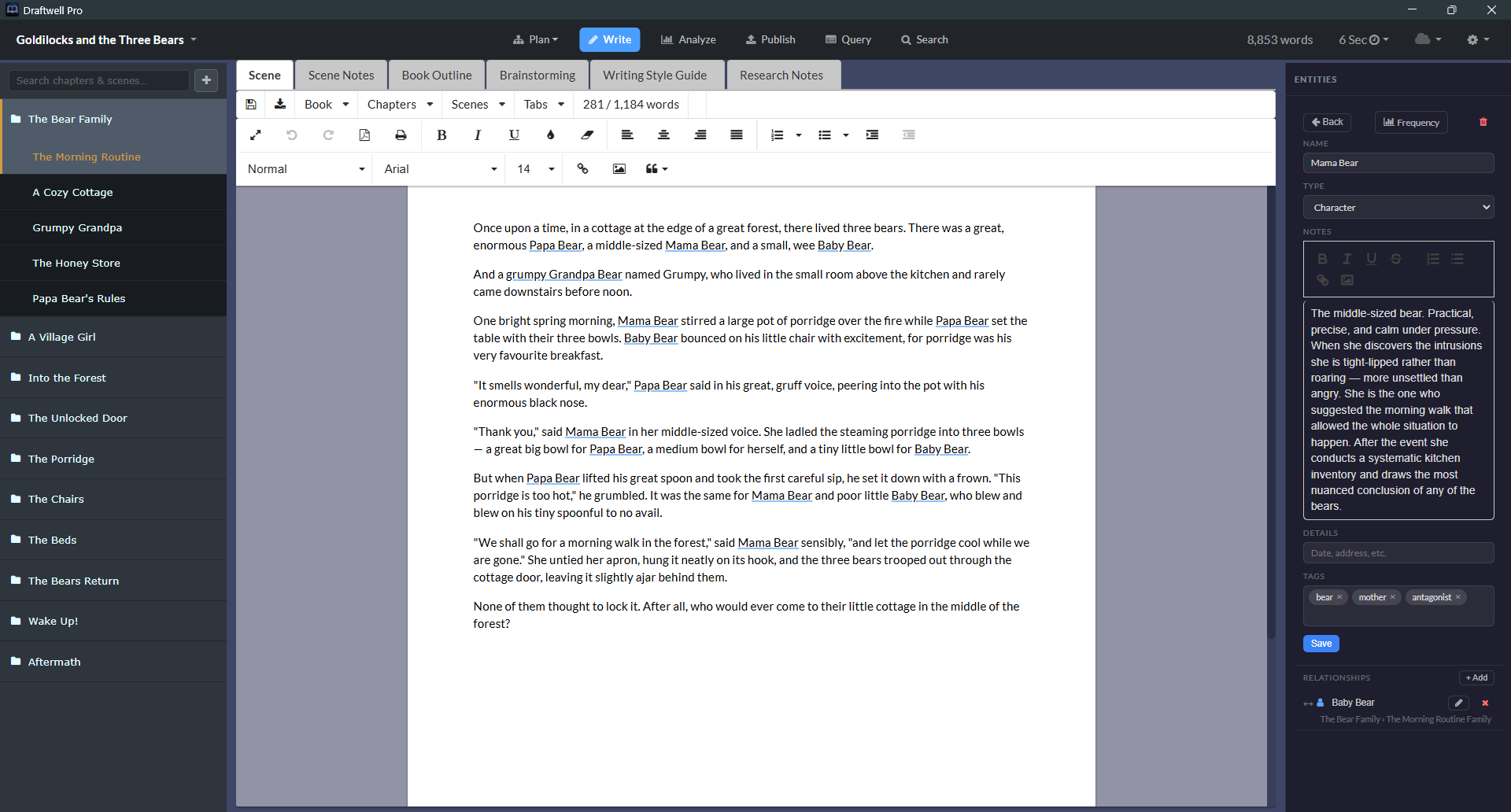Screen dimensions: 1511x812
Task: Remove the bear tag
Action: [1339, 597]
